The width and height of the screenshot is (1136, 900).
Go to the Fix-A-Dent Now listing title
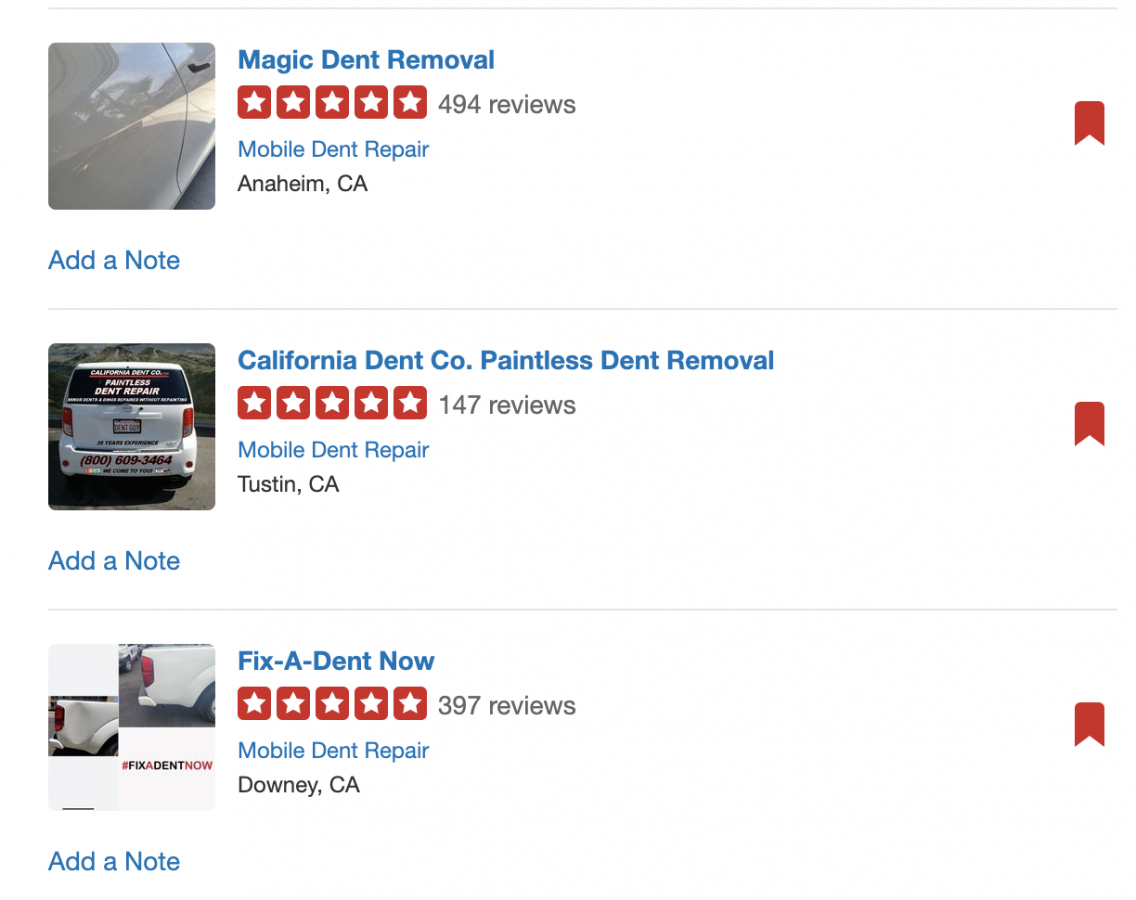[x=336, y=661]
